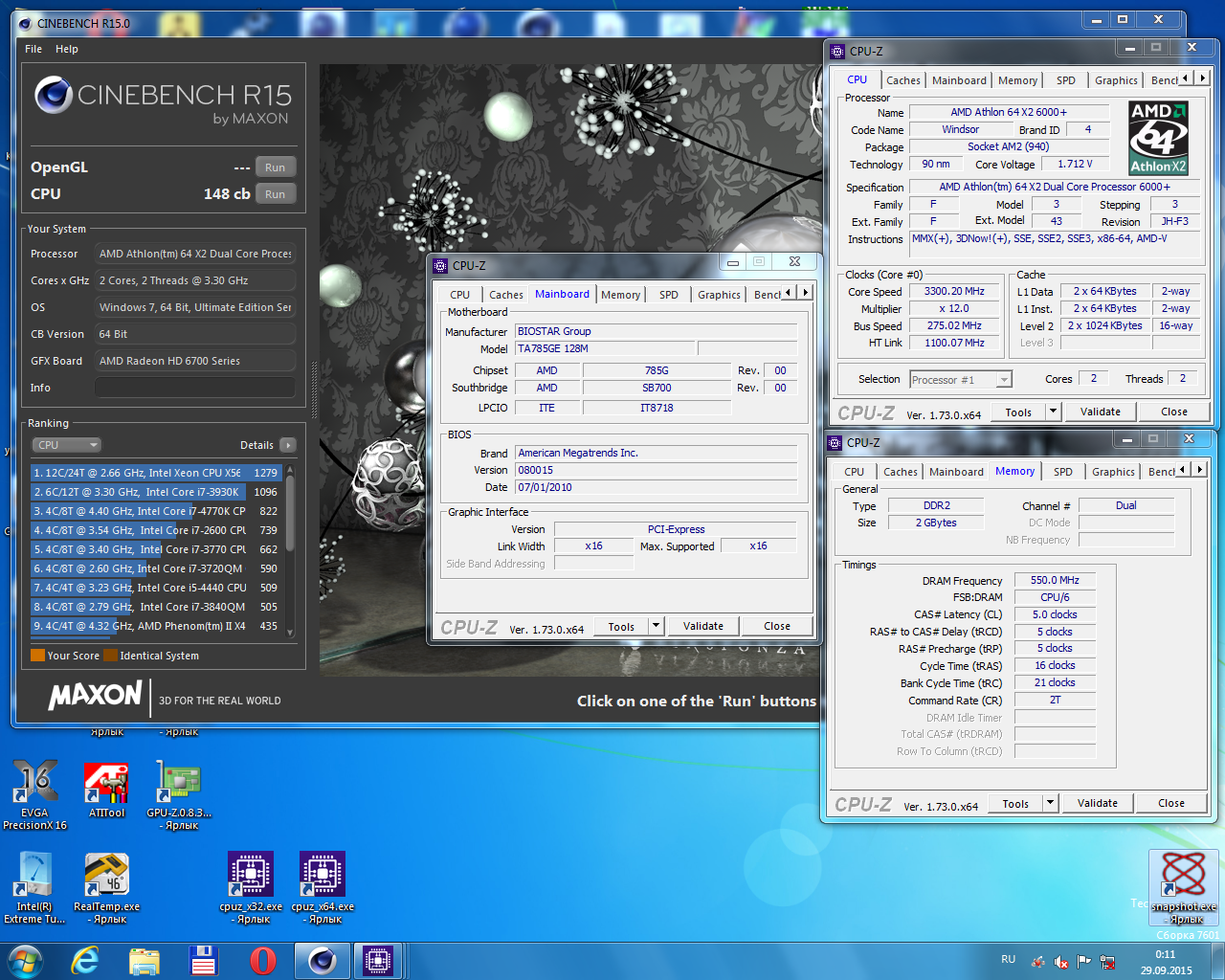Open EVGA PrecisionX 16 desktop shortcut
Screen dimensions: 1225x980
point(34,793)
